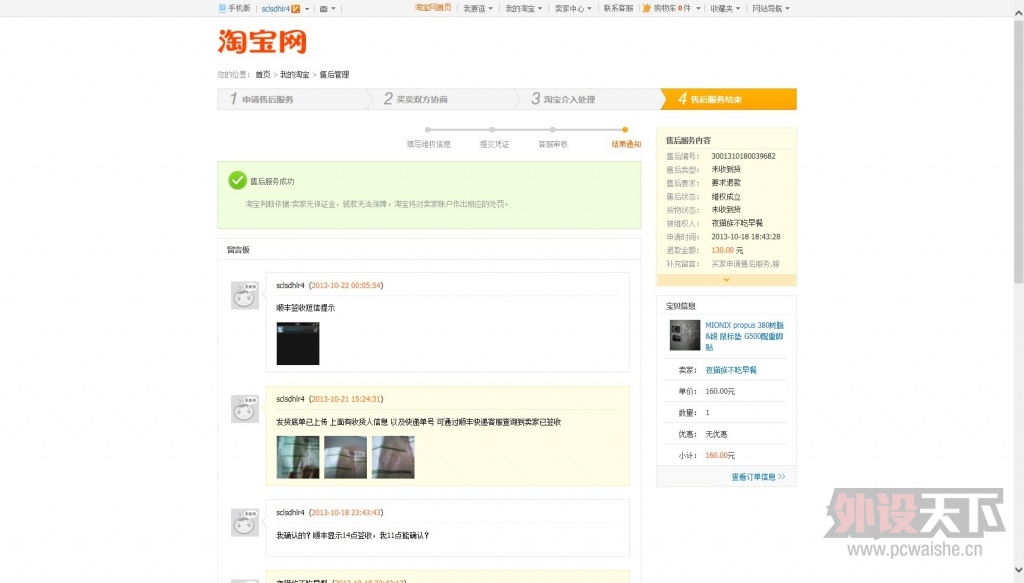
Task: Click 我的淘宝 in the breadcrumb
Action: pos(295,74)
